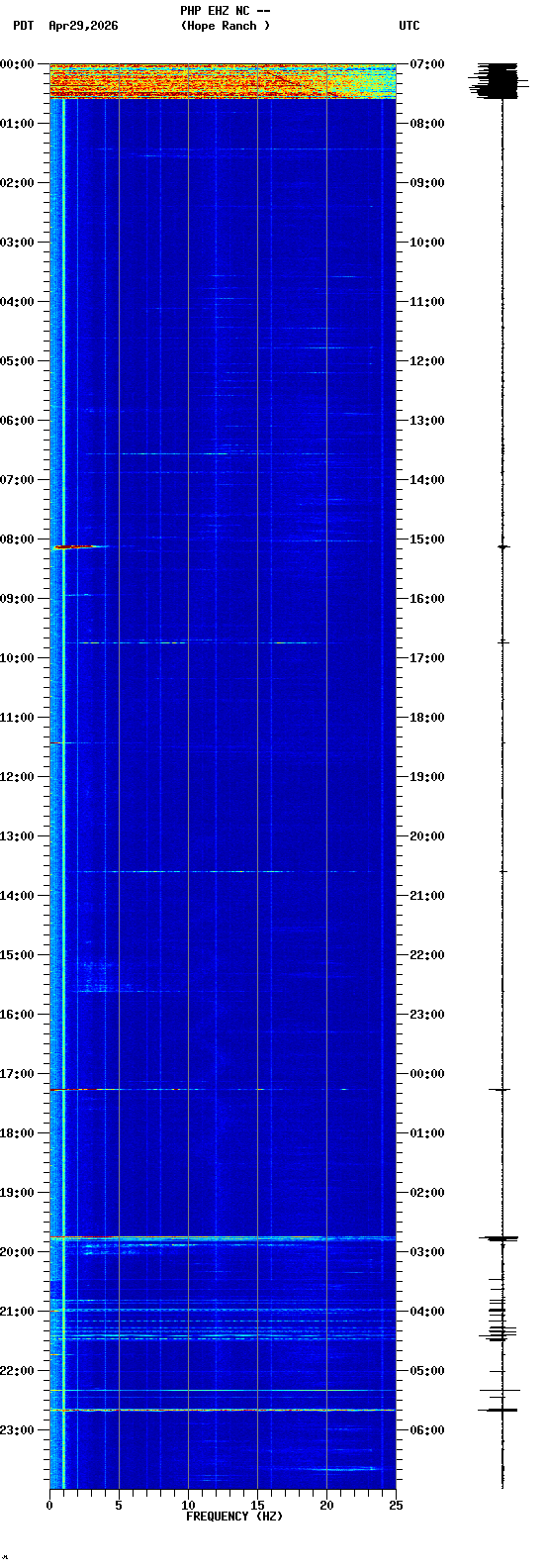The height and width of the screenshot is (1568, 546).
Task: Click the PDT axis '12:00' time label
Action: pyautogui.click(x=17, y=777)
